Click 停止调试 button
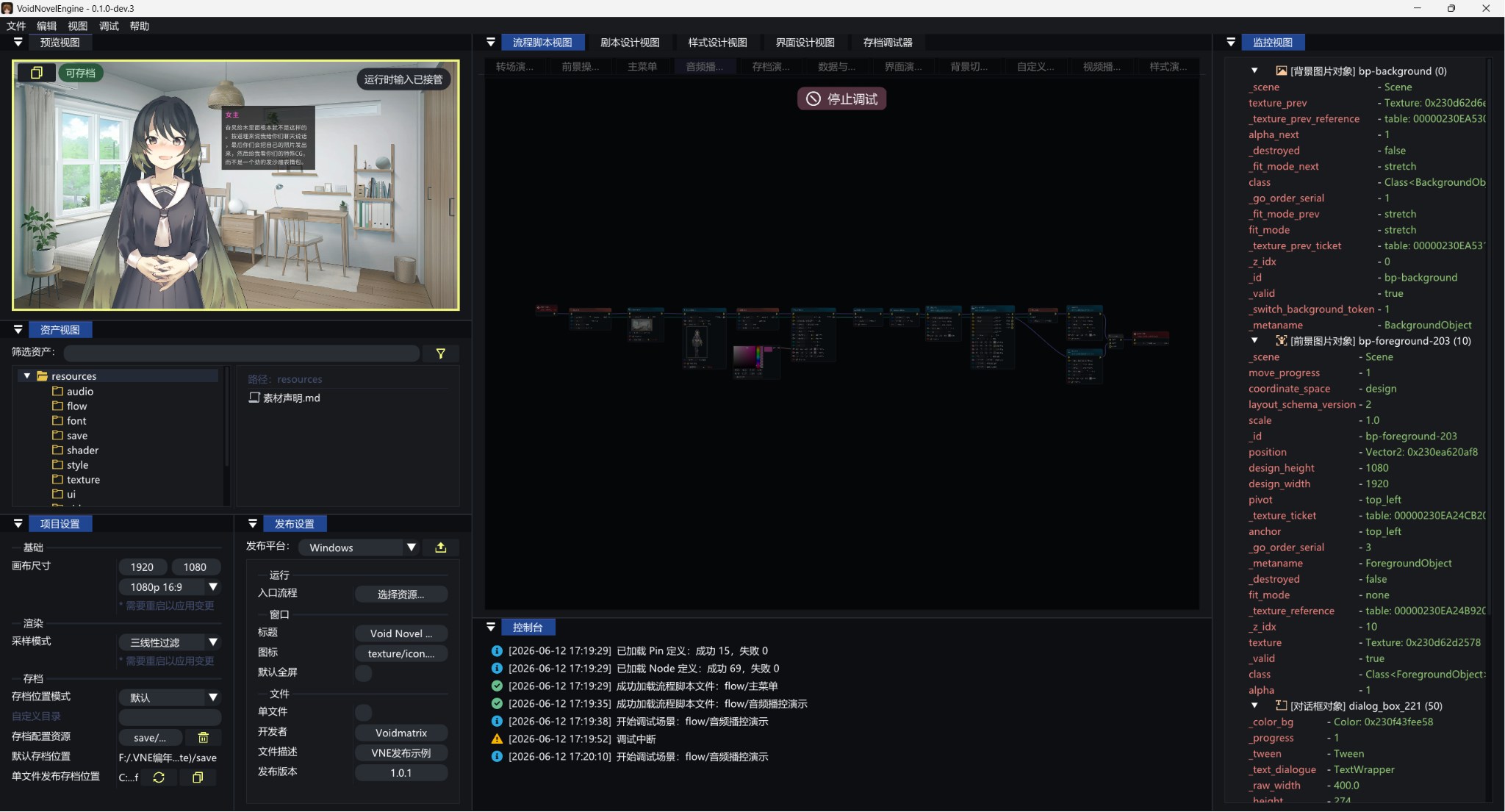The width and height of the screenshot is (1505, 812). coord(842,99)
